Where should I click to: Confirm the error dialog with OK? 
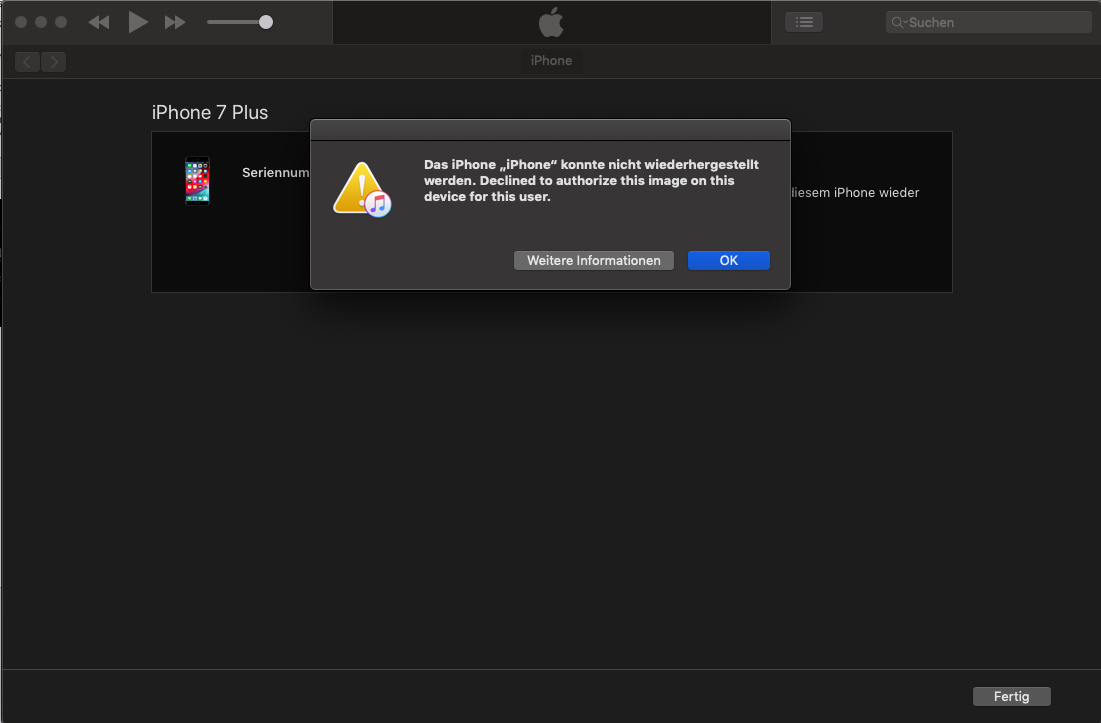click(729, 260)
